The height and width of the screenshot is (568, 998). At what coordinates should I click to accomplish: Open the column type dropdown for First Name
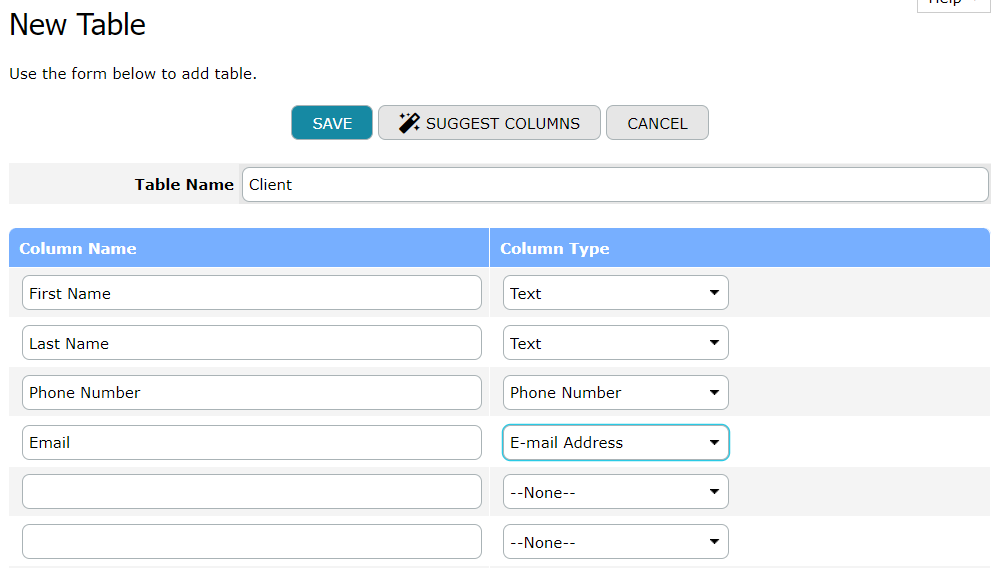tap(615, 293)
